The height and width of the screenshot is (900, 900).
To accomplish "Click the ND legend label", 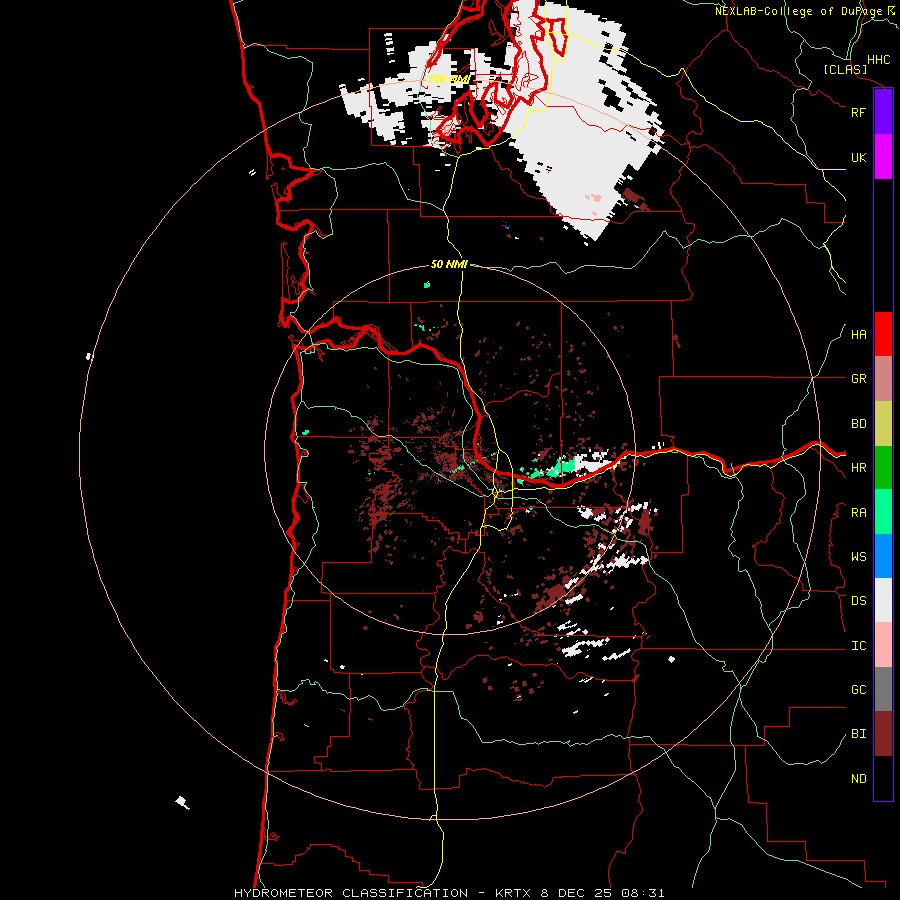I will point(858,779).
